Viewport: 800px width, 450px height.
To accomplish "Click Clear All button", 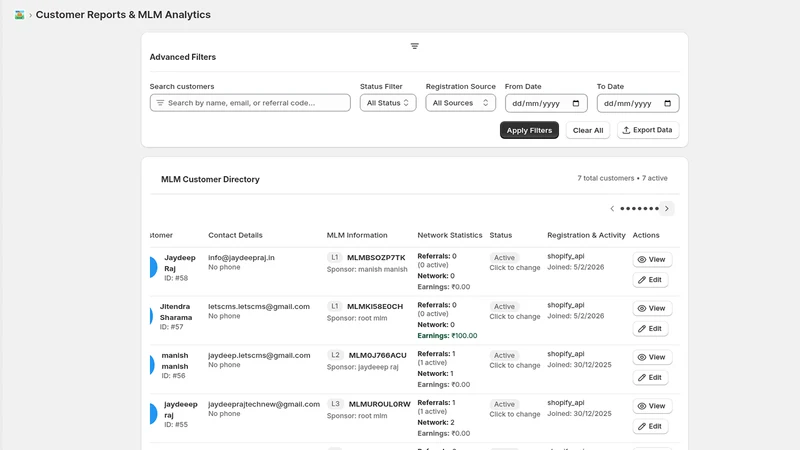I will point(588,130).
